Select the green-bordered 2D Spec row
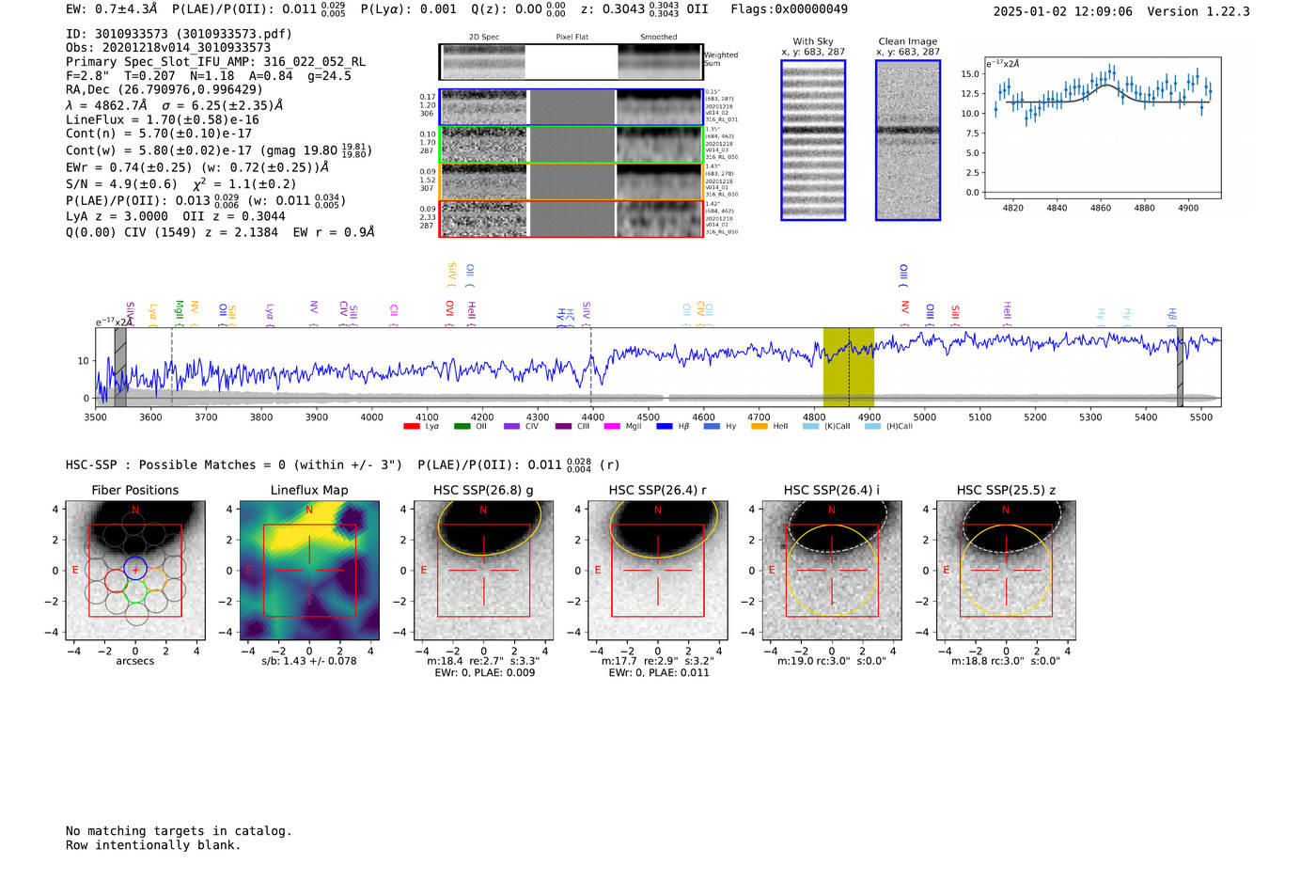This screenshot has height=896, width=1316. [x=572, y=145]
